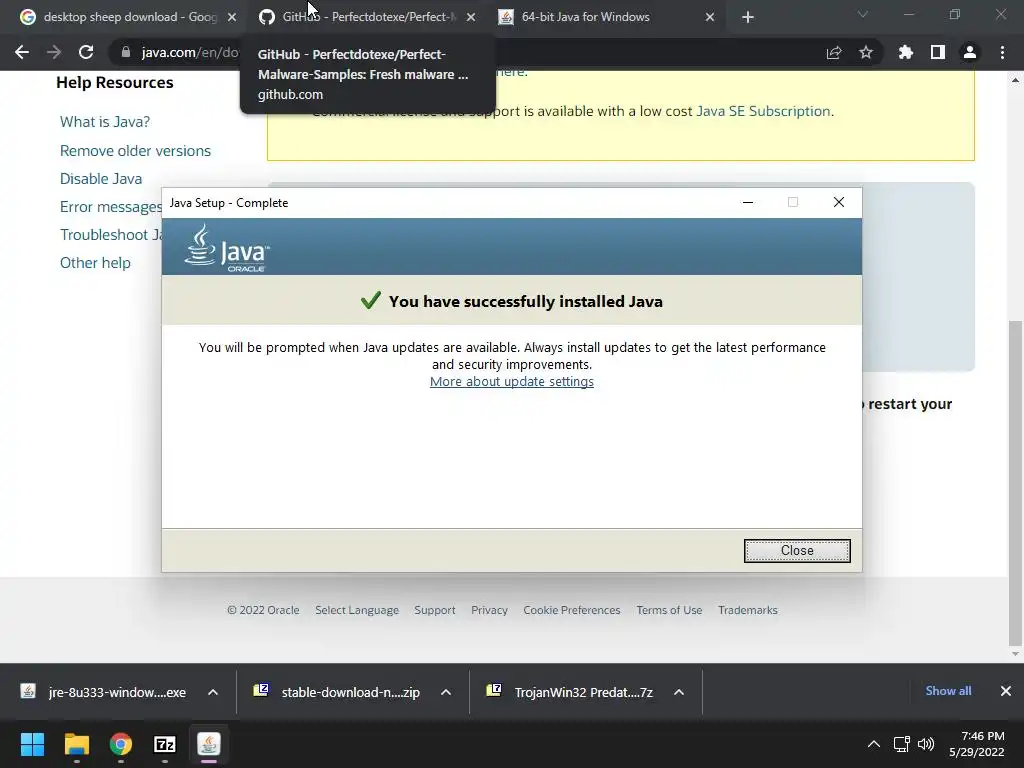This screenshot has width=1024, height=768.
Task: Open 7-Zip from taskbar
Action: pos(165,744)
